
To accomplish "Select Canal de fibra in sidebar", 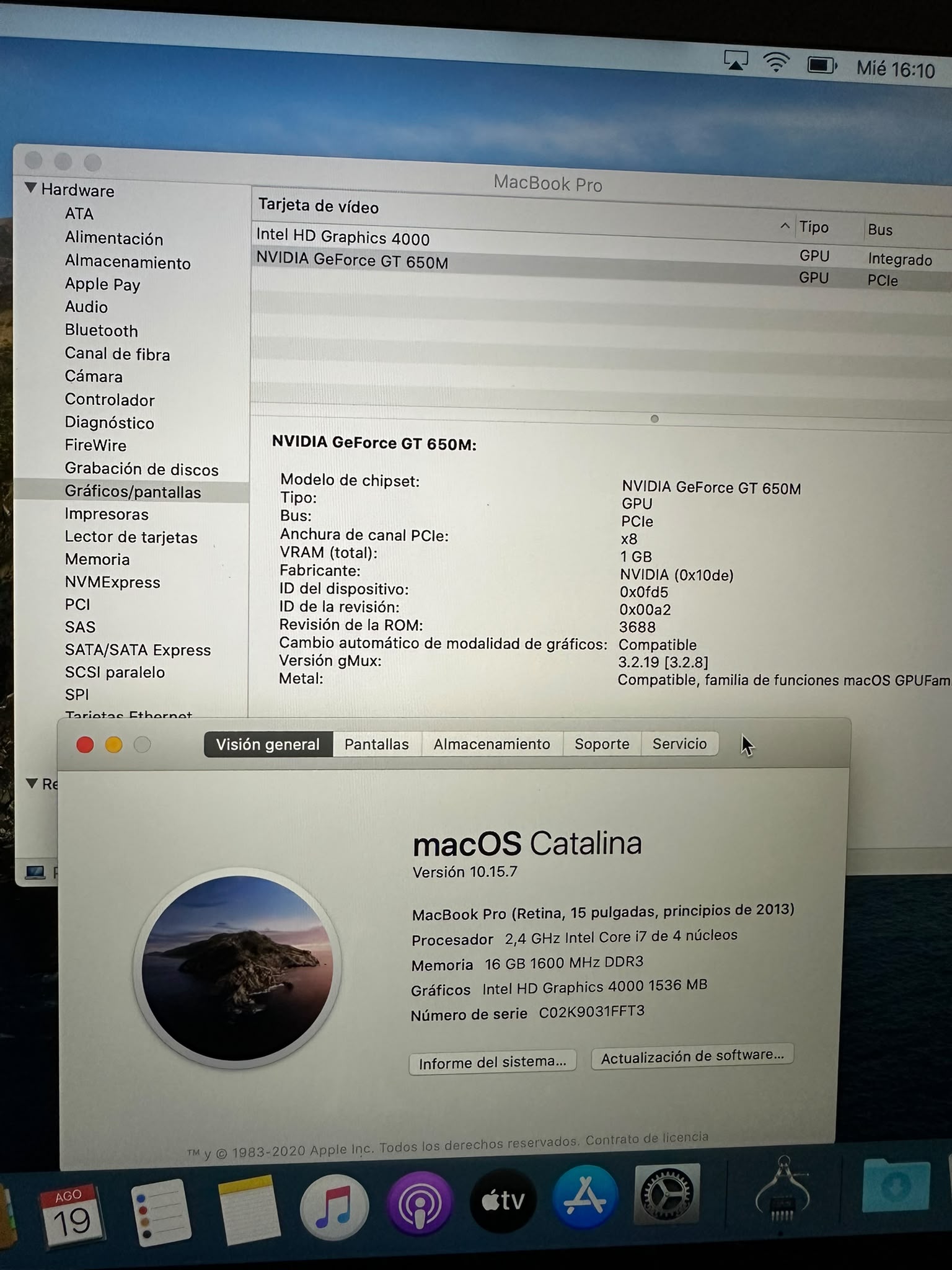I will coord(117,354).
